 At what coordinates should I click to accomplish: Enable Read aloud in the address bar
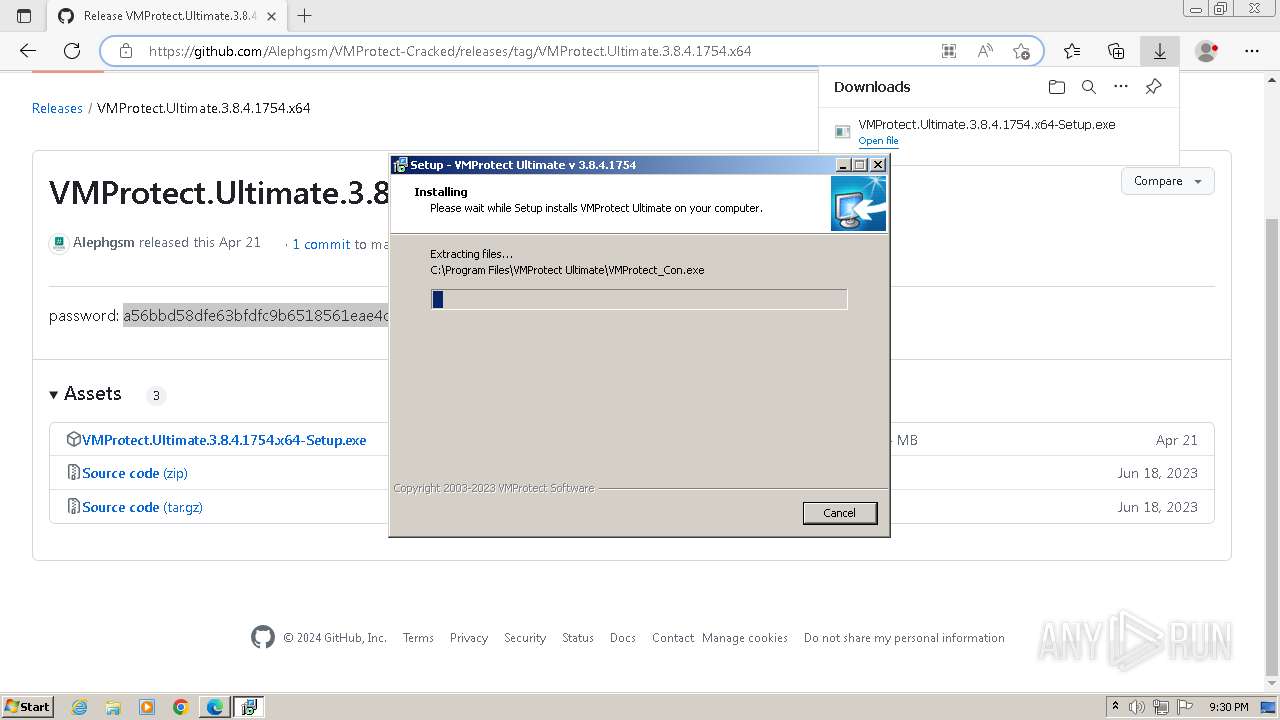click(985, 51)
